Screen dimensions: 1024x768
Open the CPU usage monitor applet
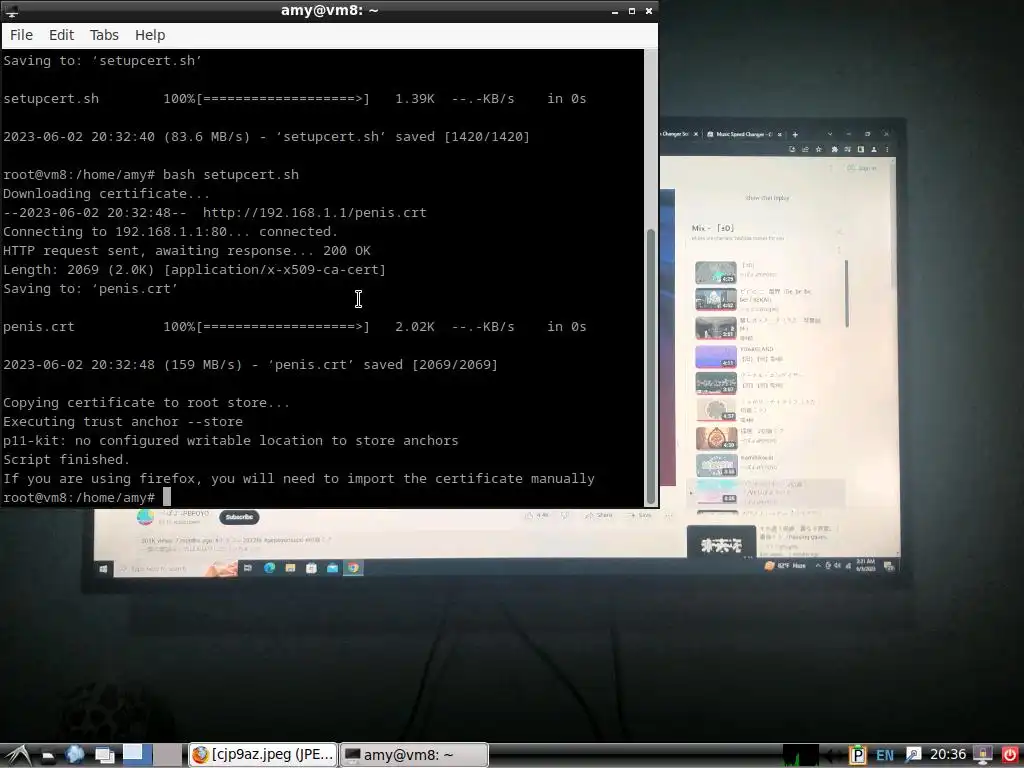point(801,755)
